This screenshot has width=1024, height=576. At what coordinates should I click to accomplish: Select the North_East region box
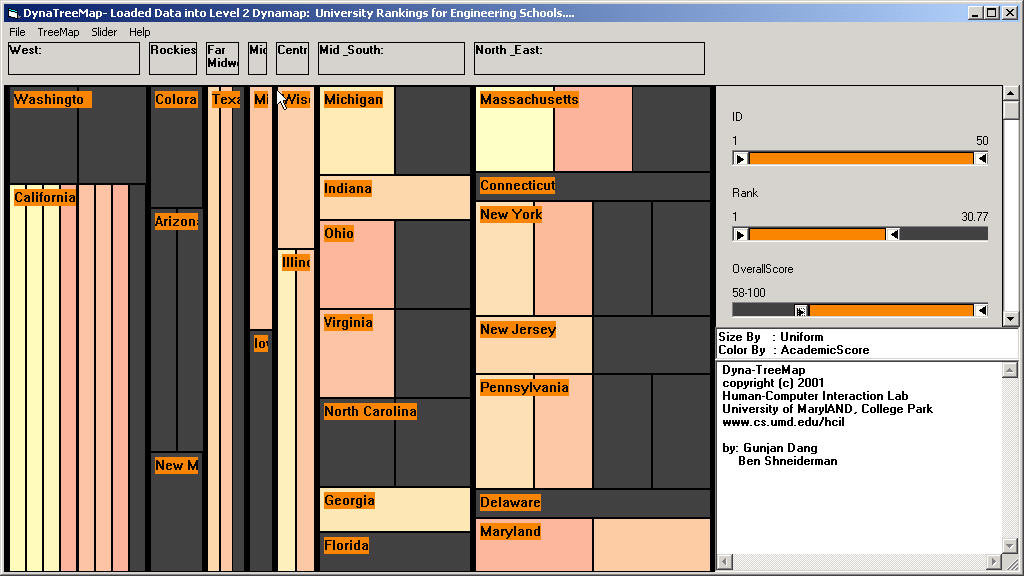588,59
